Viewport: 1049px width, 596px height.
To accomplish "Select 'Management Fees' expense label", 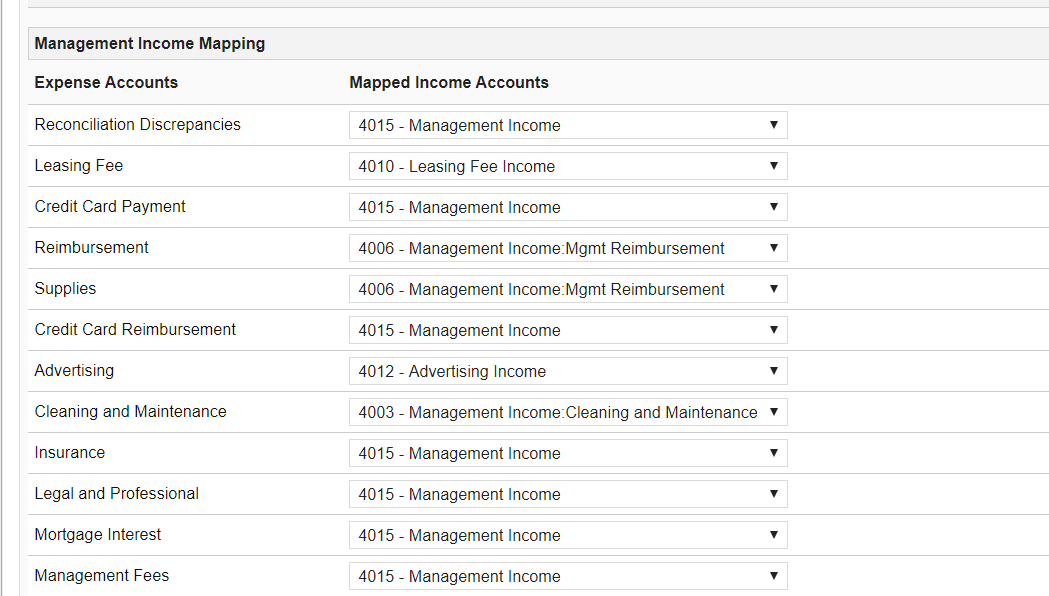I will 102,575.
